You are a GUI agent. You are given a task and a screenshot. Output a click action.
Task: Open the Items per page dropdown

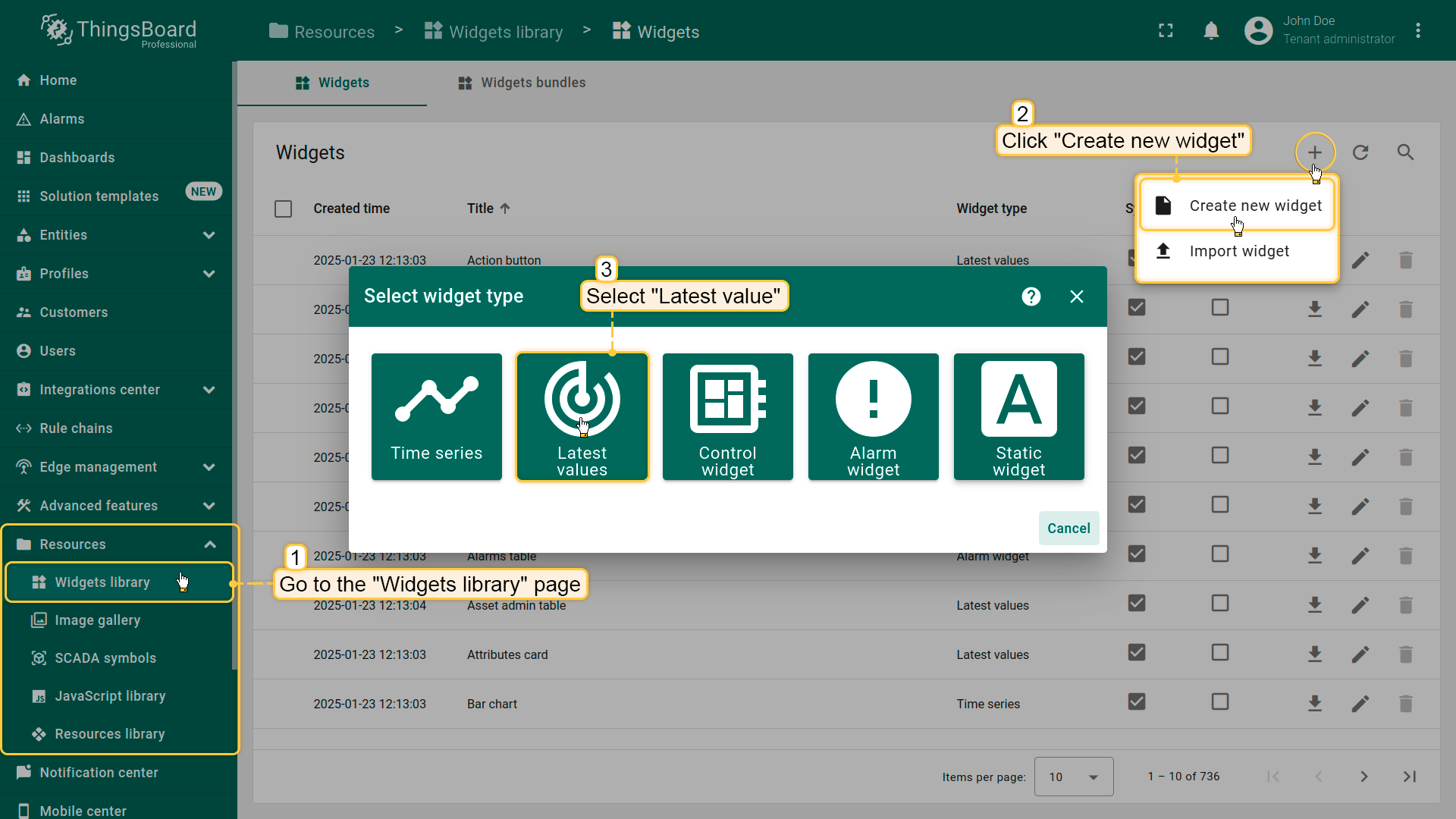(x=1073, y=777)
